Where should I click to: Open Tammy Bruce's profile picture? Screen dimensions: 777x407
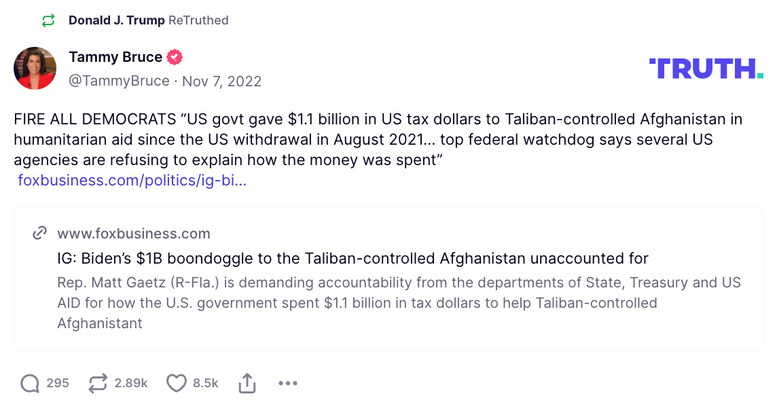click(35, 67)
